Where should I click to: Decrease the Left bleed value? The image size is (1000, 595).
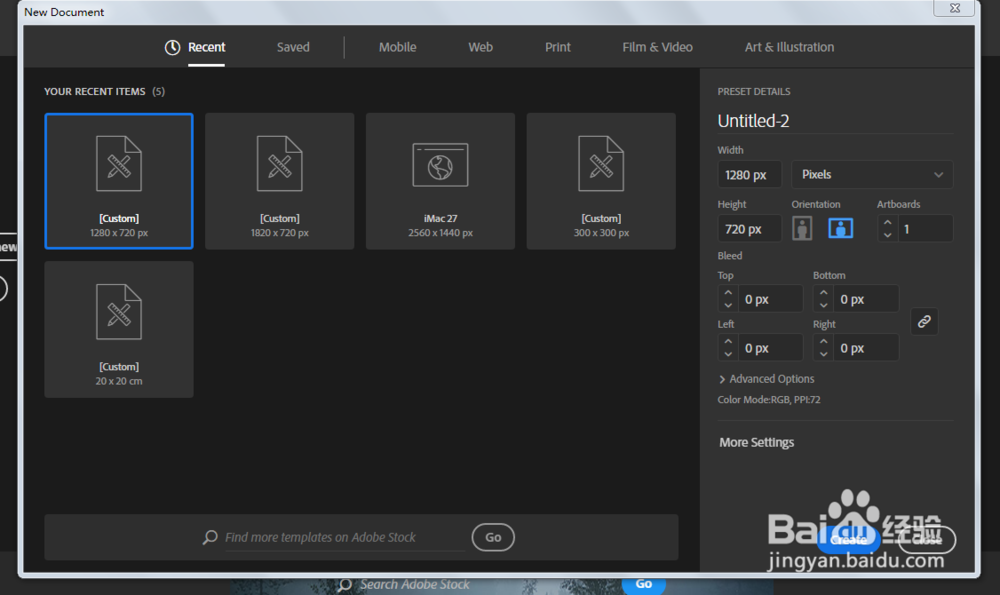click(x=728, y=355)
